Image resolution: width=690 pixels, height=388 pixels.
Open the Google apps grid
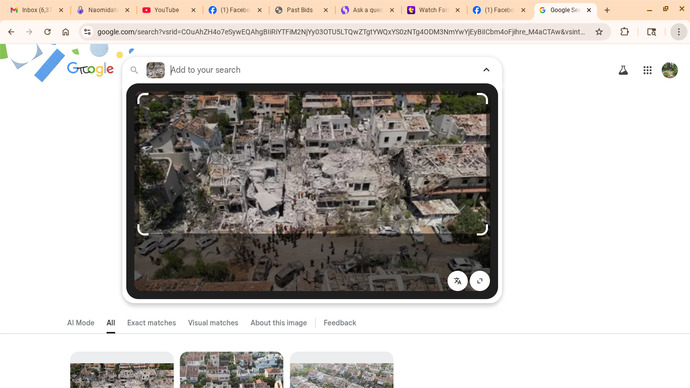click(647, 70)
